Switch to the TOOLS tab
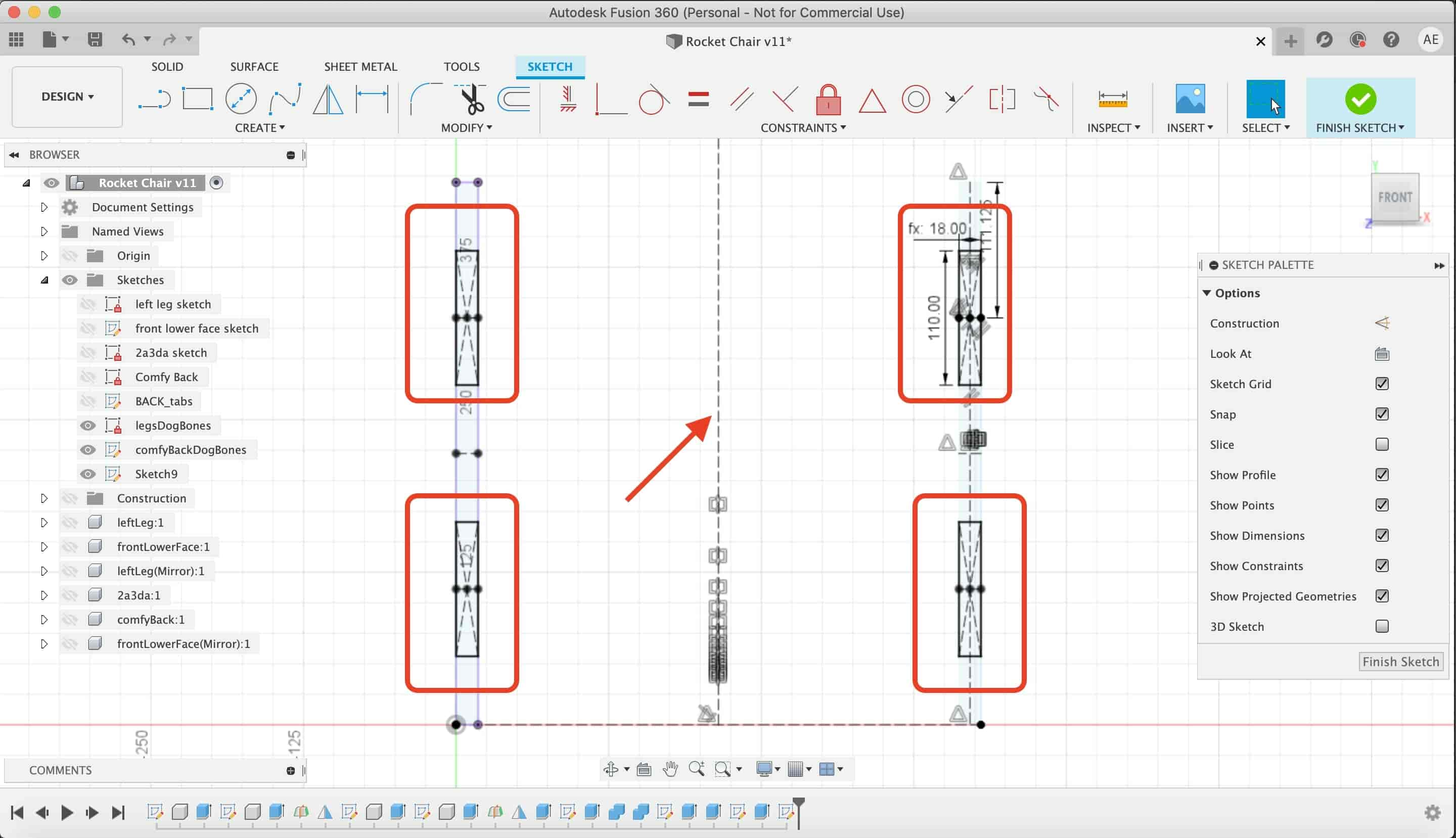The image size is (1456, 838). coord(461,67)
